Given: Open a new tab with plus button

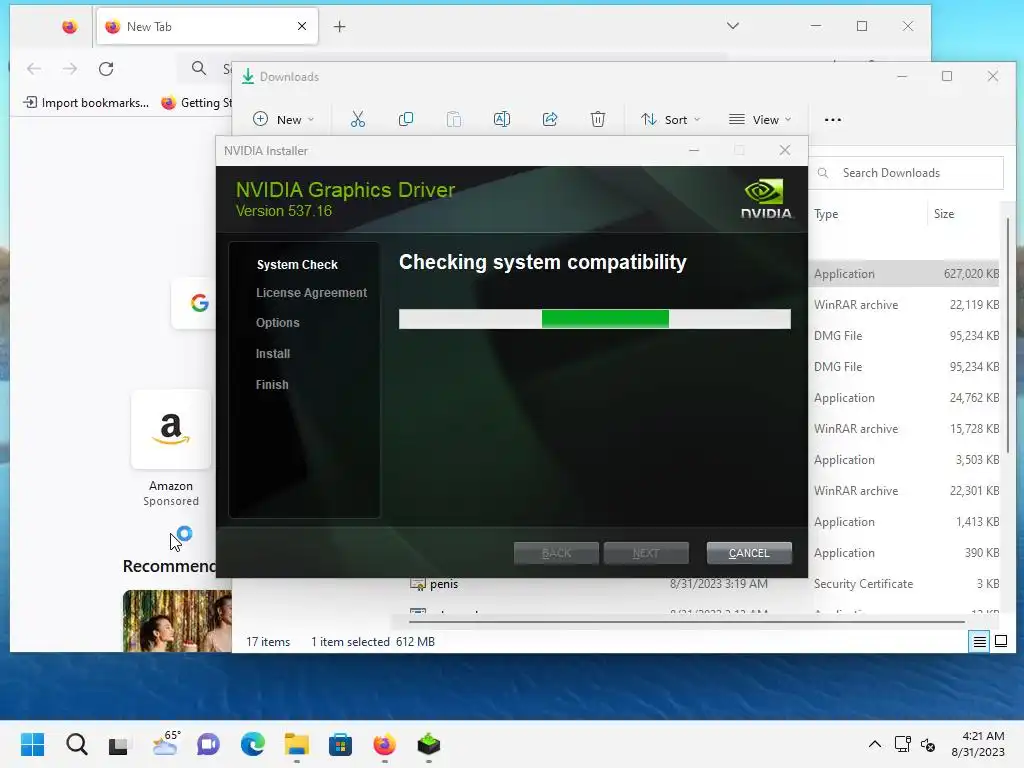Looking at the screenshot, I should coord(340,27).
